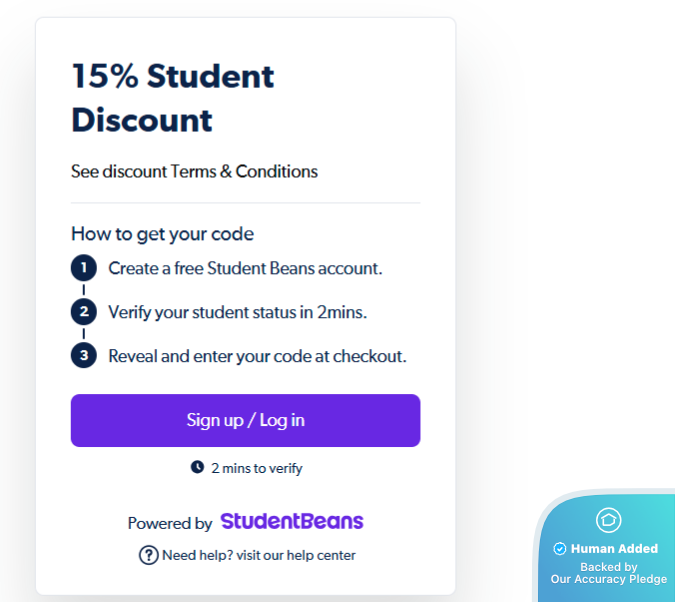The height and width of the screenshot is (602, 675).
Task: Open the StudentBeans logo
Action: (292, 522)
